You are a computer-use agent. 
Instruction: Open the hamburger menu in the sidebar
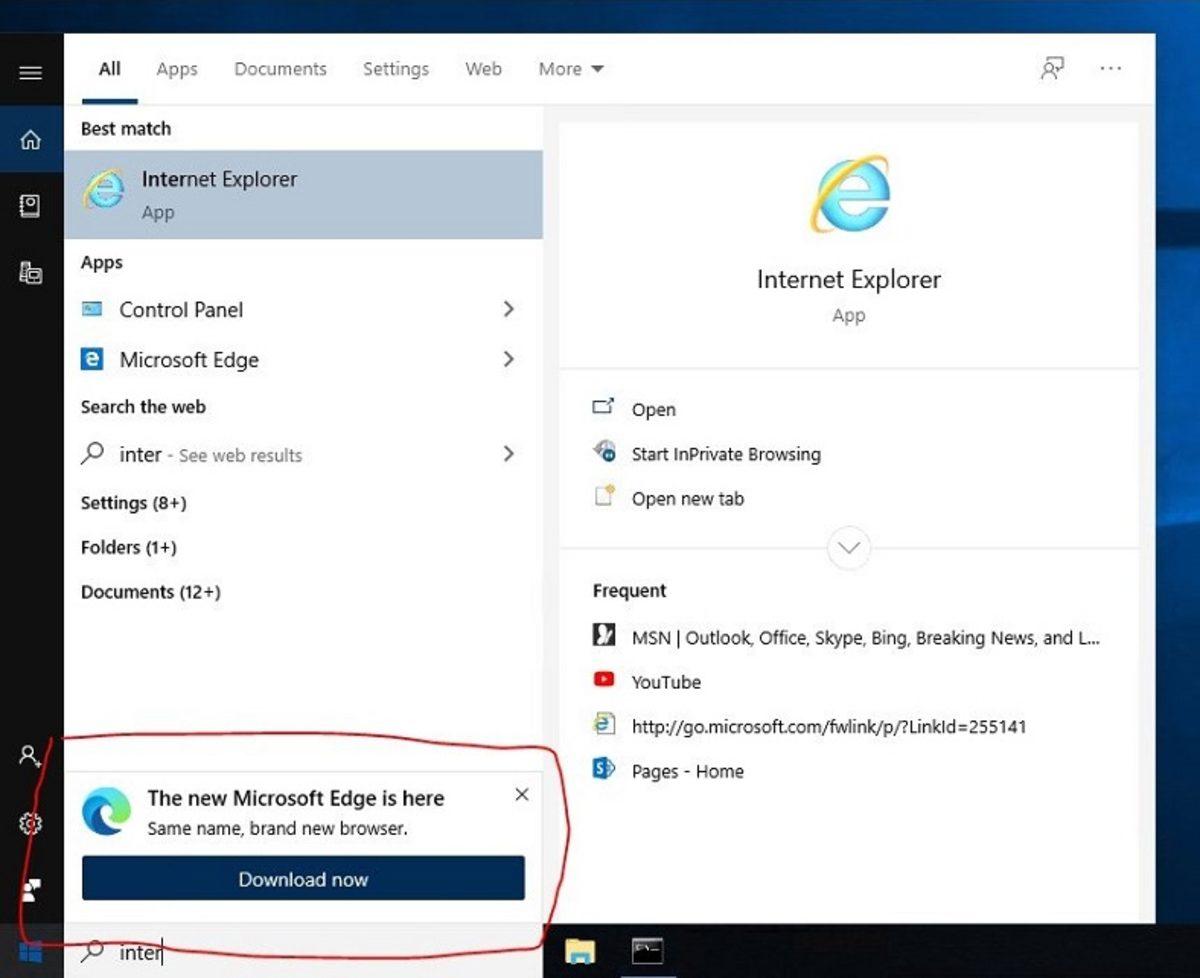30,71
